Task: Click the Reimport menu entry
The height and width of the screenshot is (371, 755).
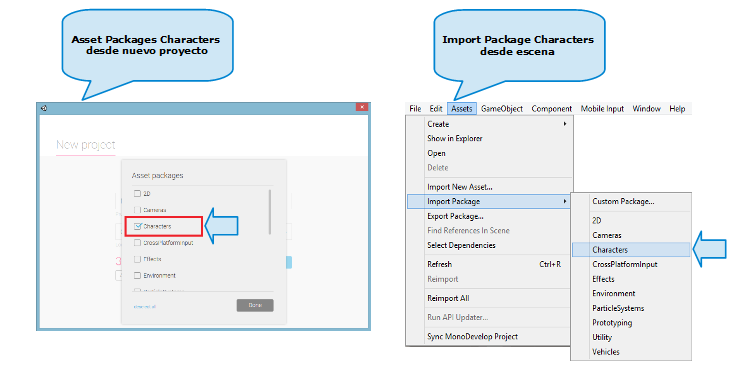Action: click(x=490, y=279)
